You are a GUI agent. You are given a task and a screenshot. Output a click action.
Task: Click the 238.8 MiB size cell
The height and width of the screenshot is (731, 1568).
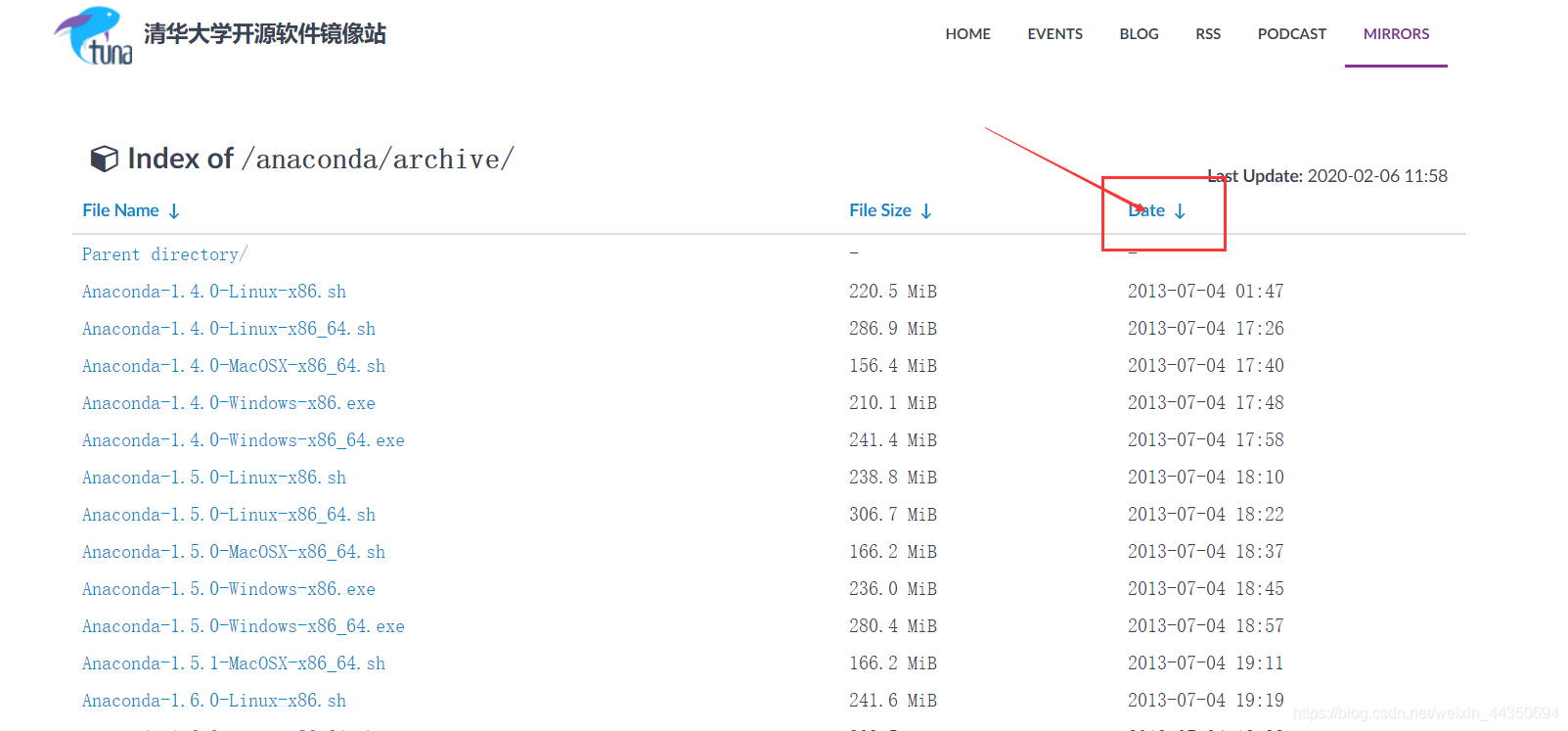pos(893,478)
